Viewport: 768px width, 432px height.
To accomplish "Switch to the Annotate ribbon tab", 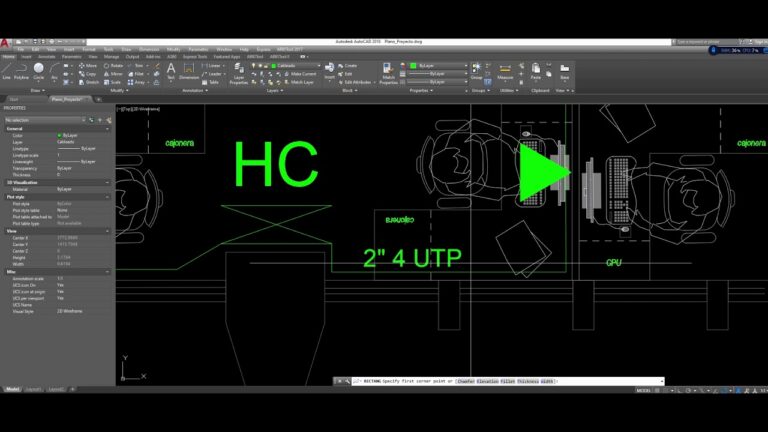I will pyautogui.click(x=46, y=57).
